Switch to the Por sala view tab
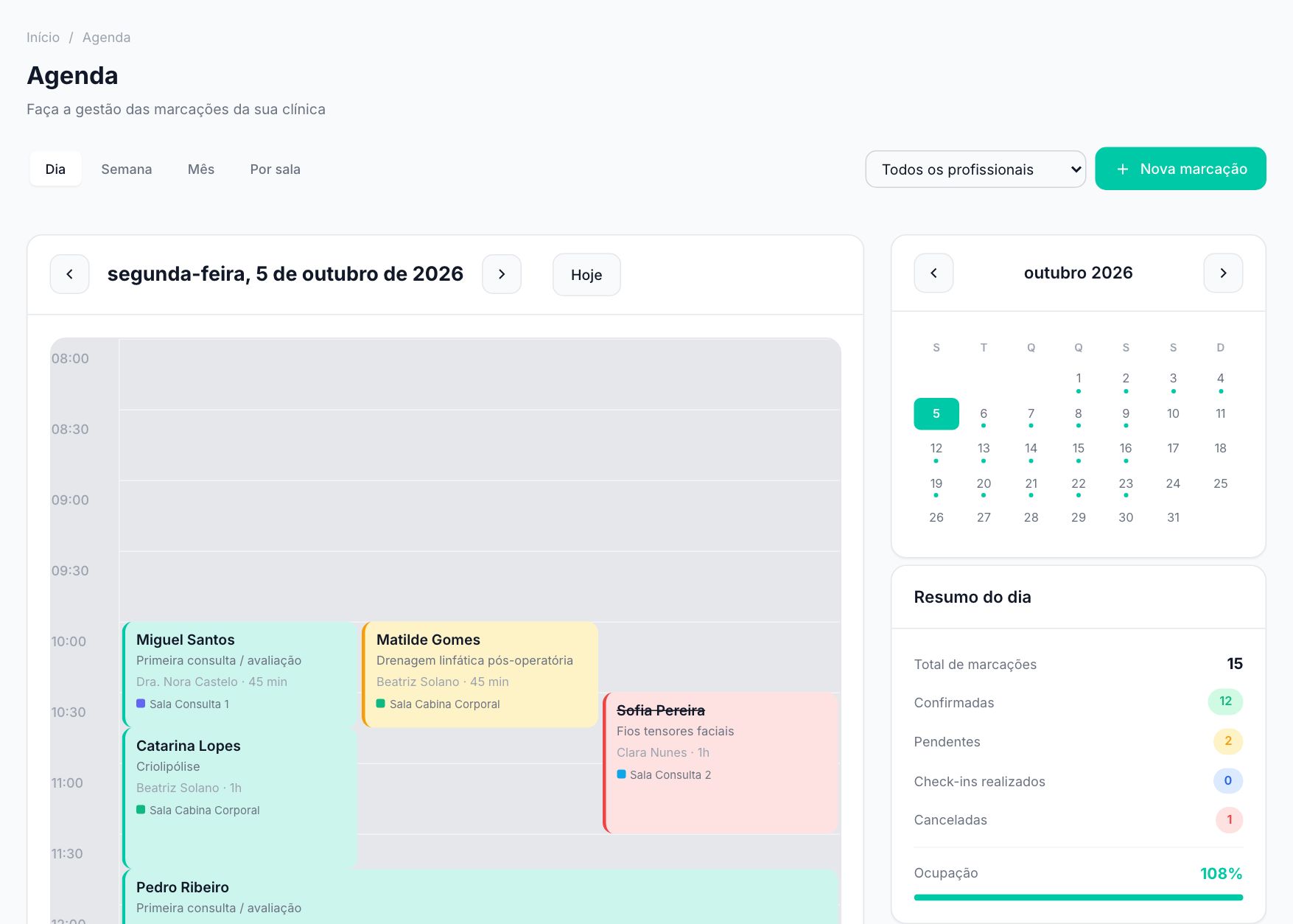Screen dimensions: 1293x924 tap(276, 169)
